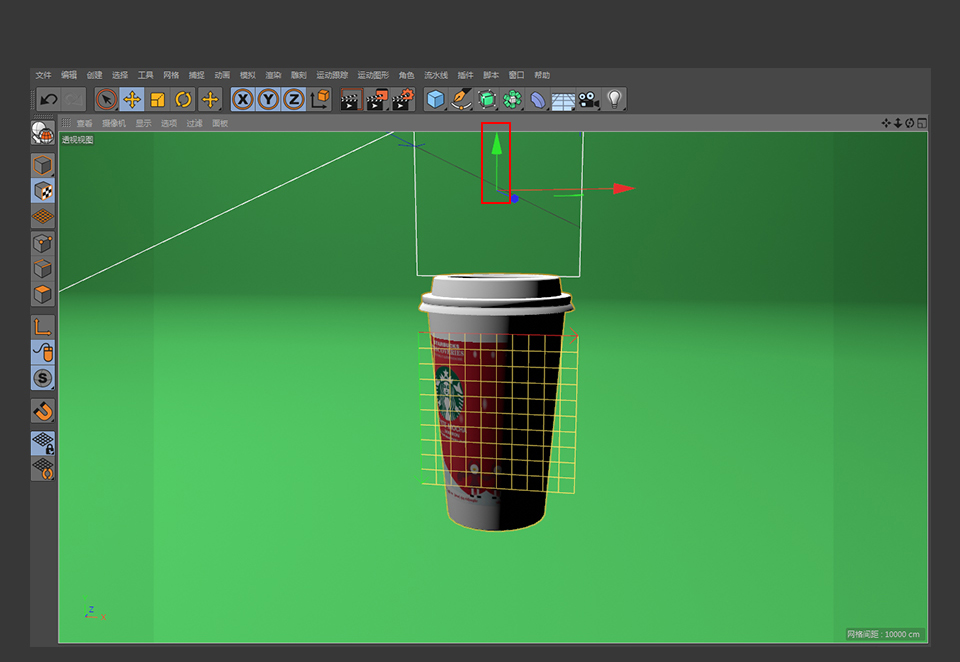Open viewport 摄像机 menu
960x662 pixels.
click(x=114, y=124)
